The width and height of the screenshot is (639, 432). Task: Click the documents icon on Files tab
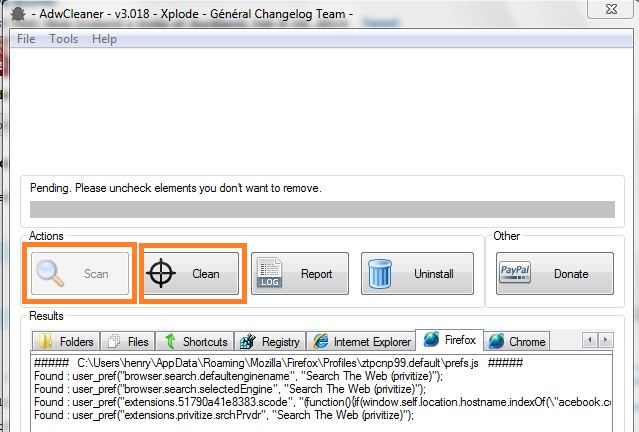coord(114,341)
